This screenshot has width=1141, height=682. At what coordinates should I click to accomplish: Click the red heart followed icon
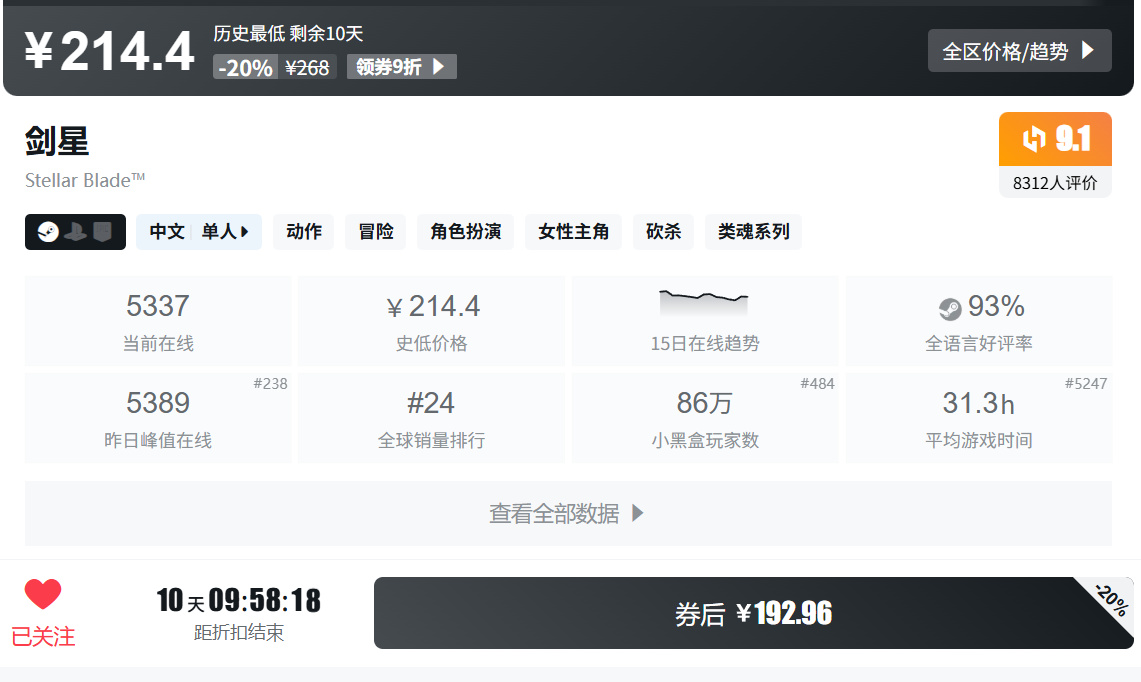click(43, 593)
